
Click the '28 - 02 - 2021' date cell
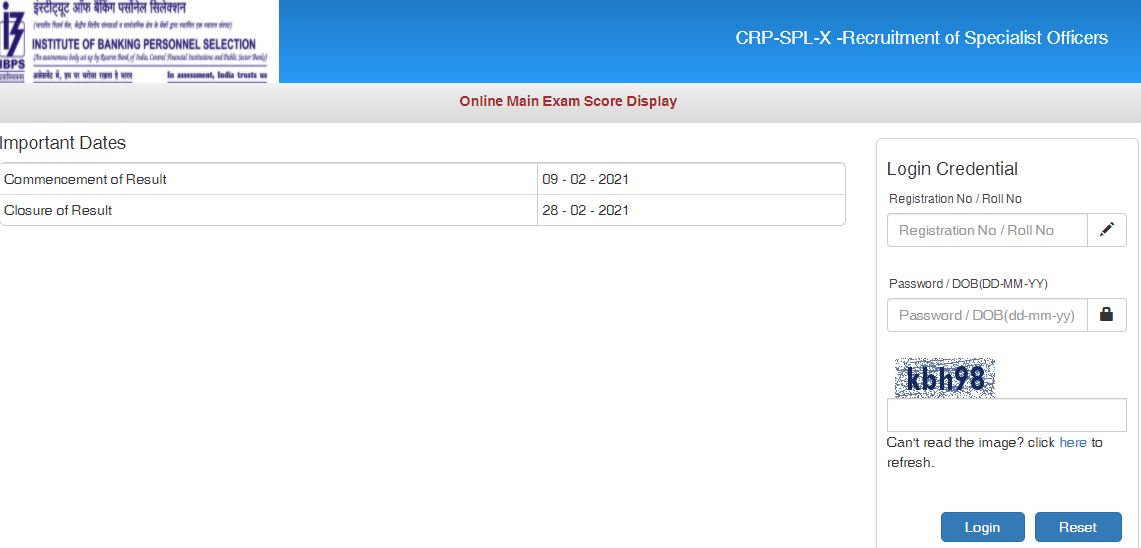(691, 210)
